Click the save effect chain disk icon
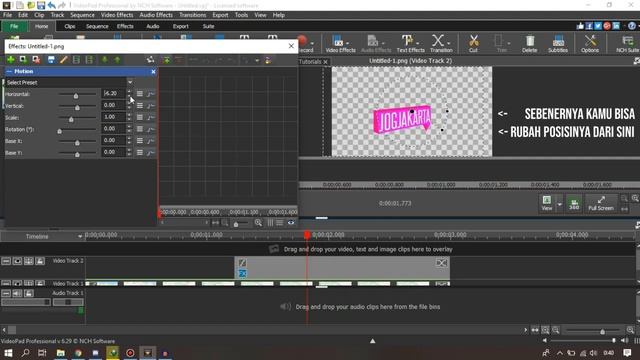 [51, 60]
